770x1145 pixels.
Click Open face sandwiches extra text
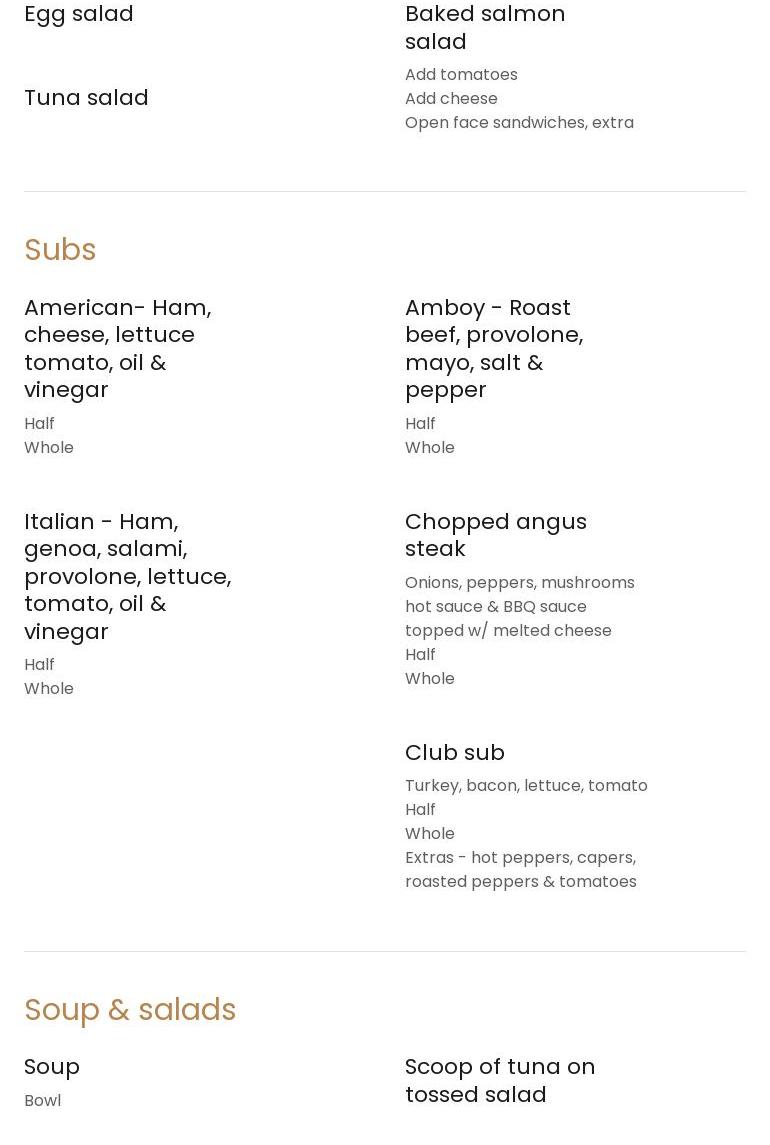click(x=519, y=122)
